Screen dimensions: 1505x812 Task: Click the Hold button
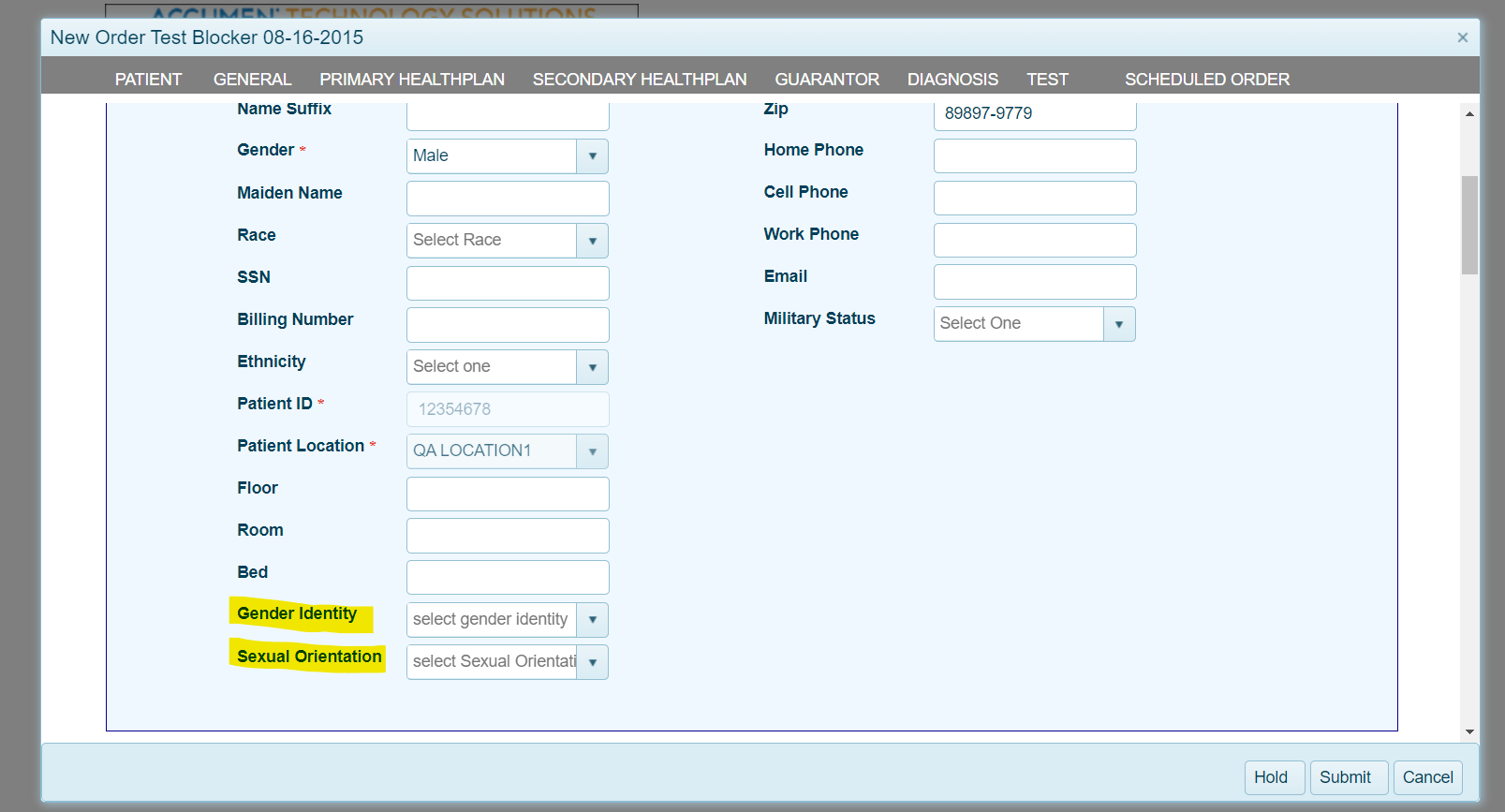point(1271,777)
